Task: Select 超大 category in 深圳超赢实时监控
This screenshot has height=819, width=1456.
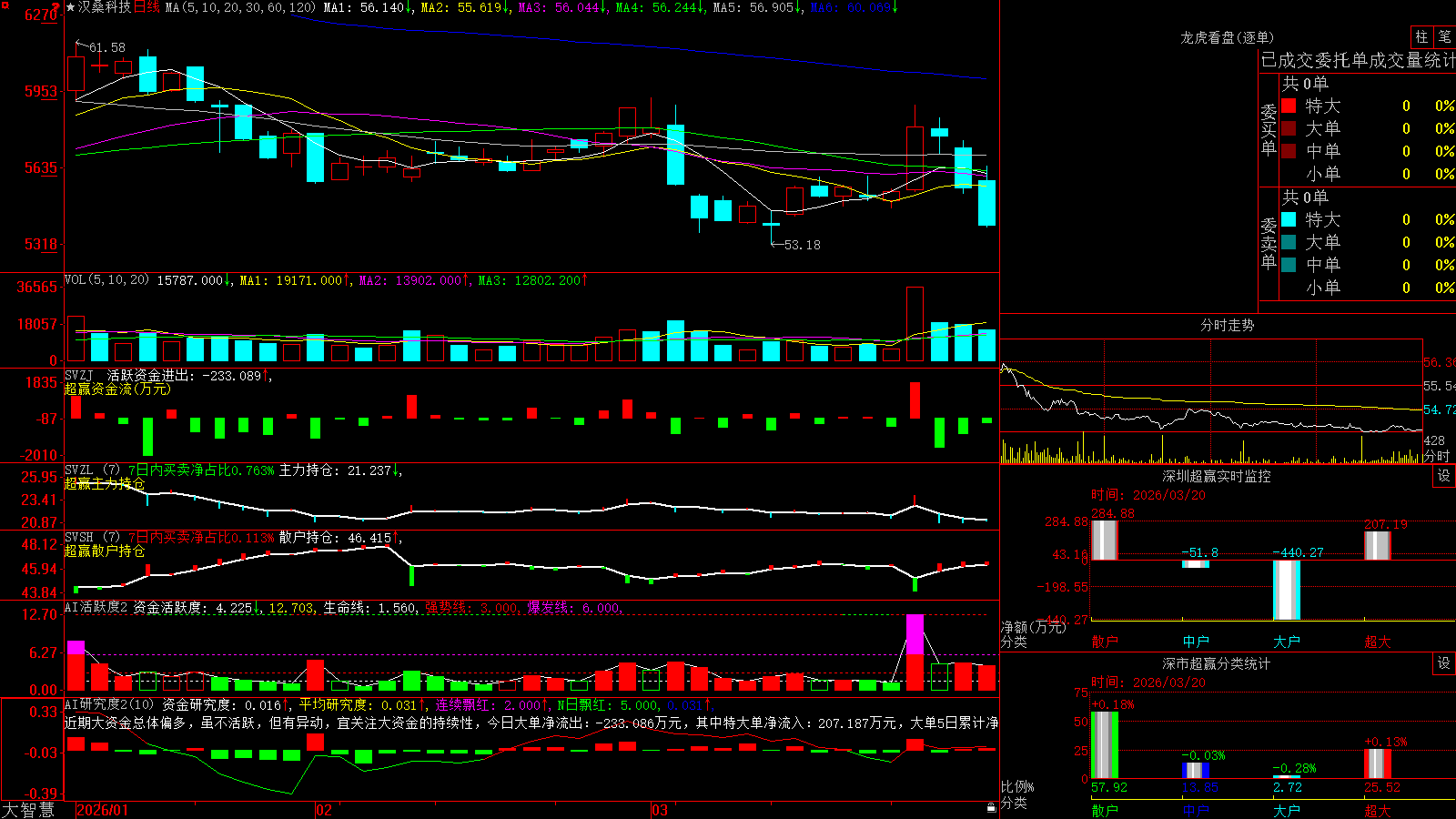Action: [1378, 642]
